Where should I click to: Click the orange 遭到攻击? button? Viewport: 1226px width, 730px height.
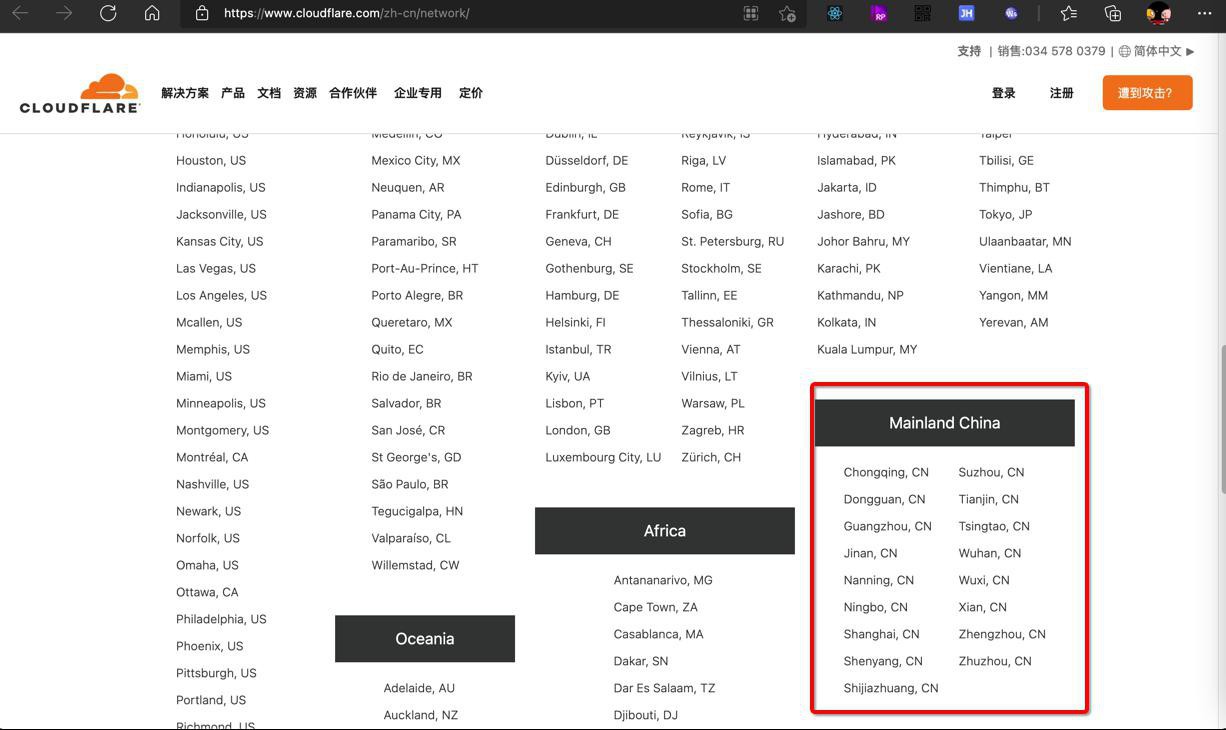pyautogui.click(x=1147, y=93)
